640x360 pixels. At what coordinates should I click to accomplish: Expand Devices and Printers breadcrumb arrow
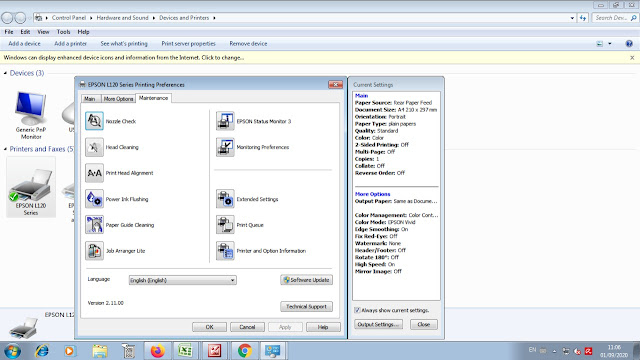coord(214,18)
